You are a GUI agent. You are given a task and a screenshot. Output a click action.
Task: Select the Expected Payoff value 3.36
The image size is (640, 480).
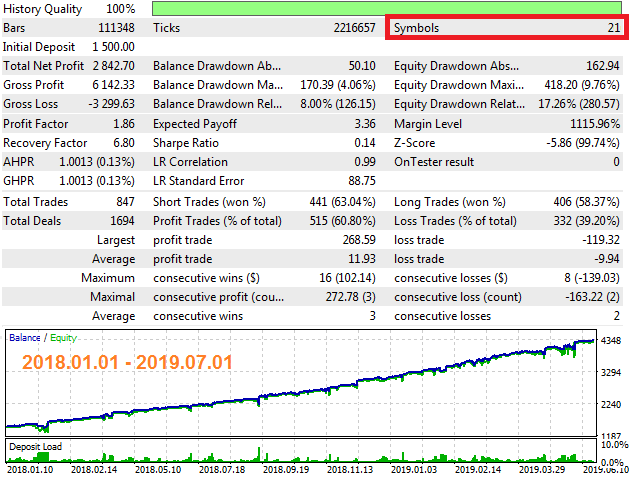pyautogui.click(x=365, y=124)
